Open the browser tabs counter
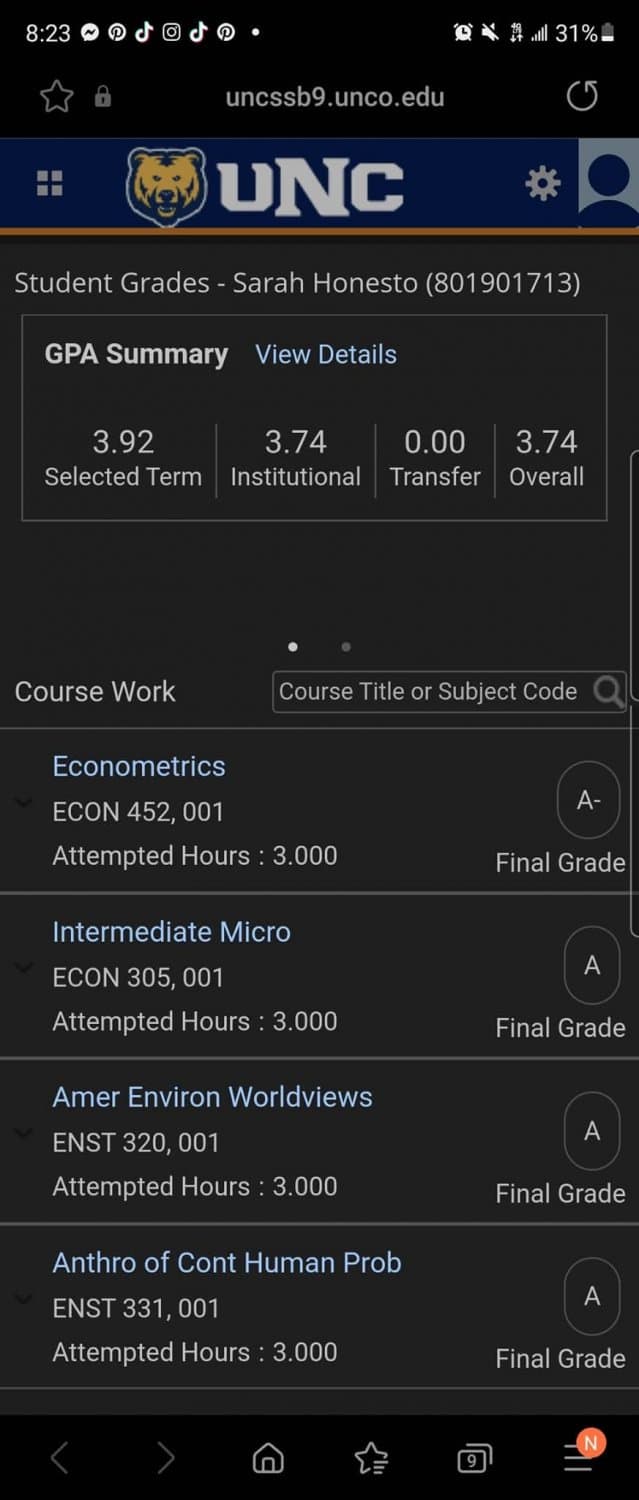Screen dimensions: 639x1500 (474, 1459)
